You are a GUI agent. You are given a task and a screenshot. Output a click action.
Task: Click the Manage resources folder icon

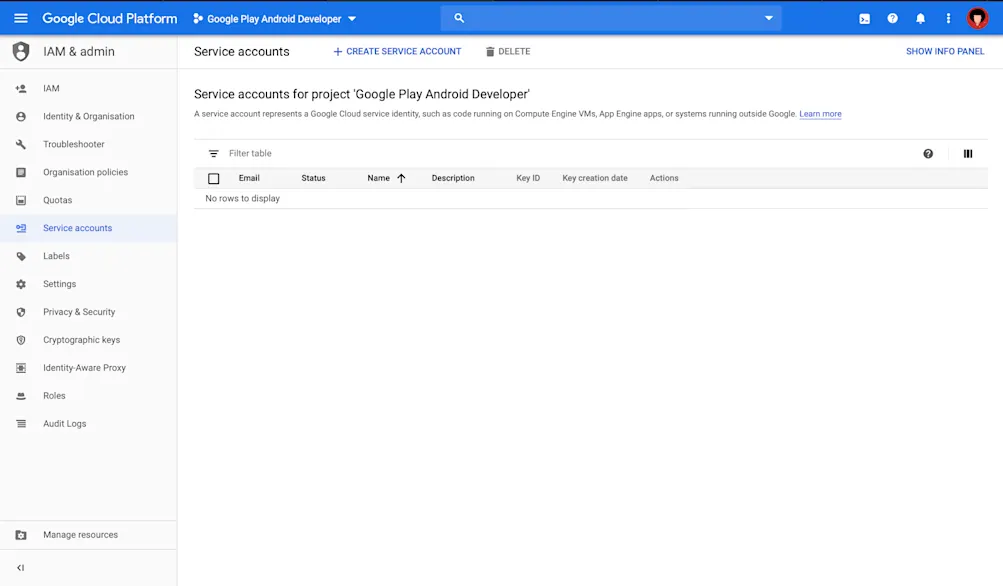pos(20,535)
